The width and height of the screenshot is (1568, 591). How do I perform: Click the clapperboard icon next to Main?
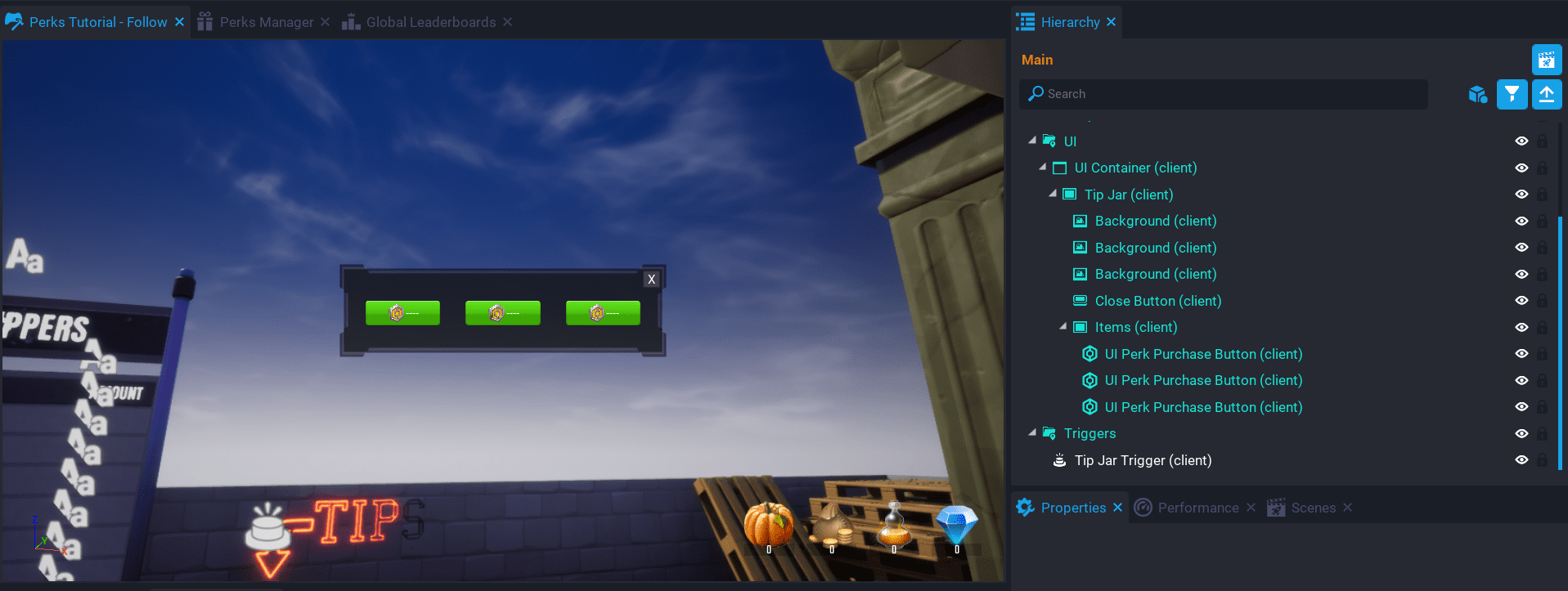pyautogui.click(x=1546, y=60)
